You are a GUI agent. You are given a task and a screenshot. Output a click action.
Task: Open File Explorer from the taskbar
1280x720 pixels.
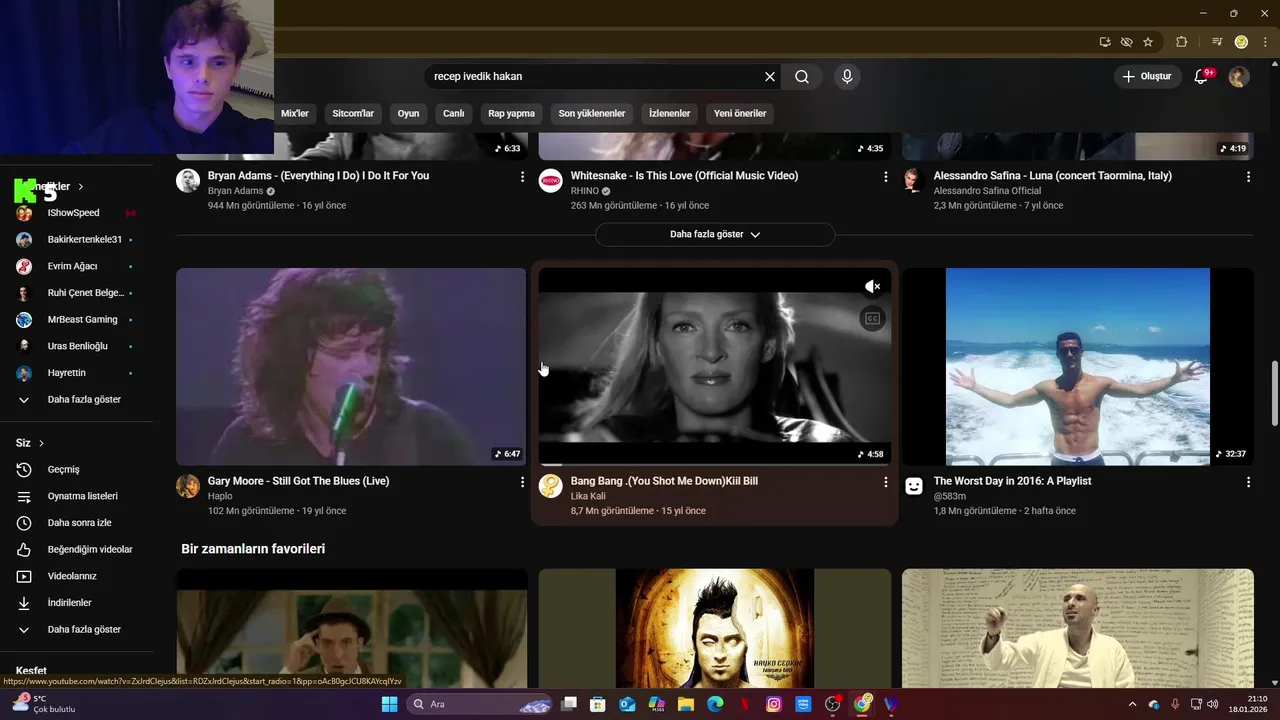[x=686, y=704]
